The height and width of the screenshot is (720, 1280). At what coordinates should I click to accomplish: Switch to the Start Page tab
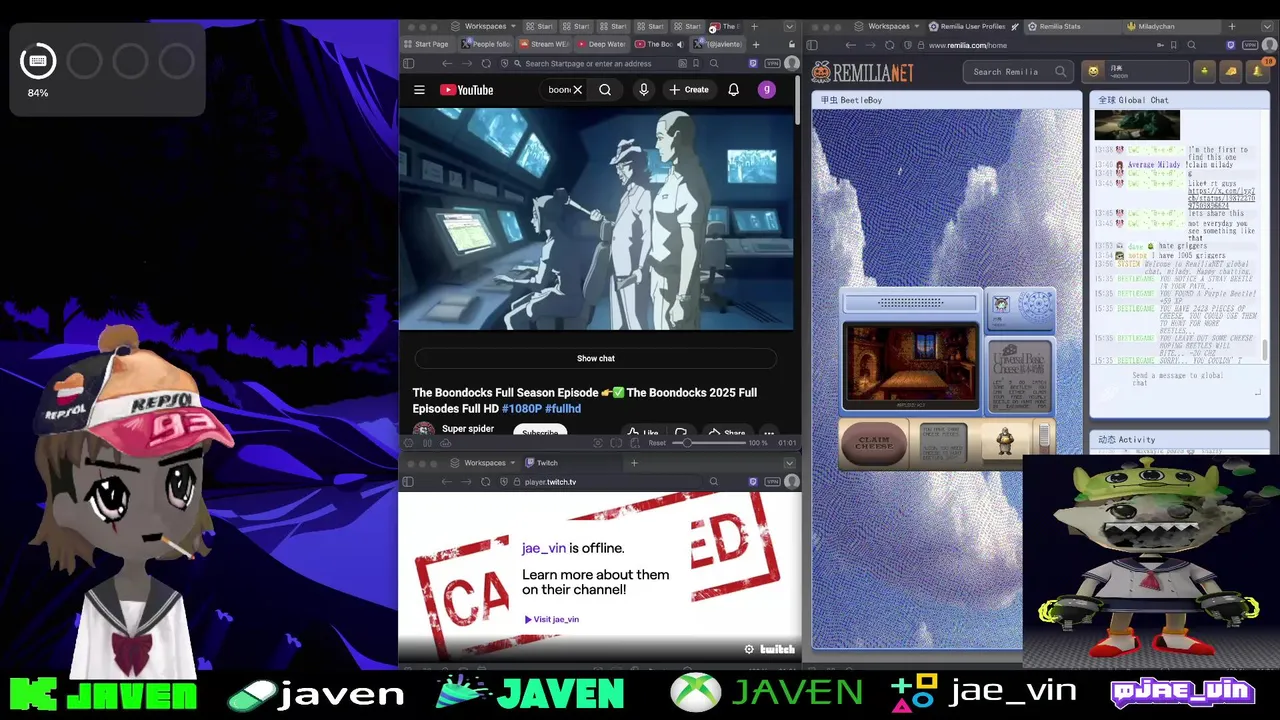click(x=426, y=44)
